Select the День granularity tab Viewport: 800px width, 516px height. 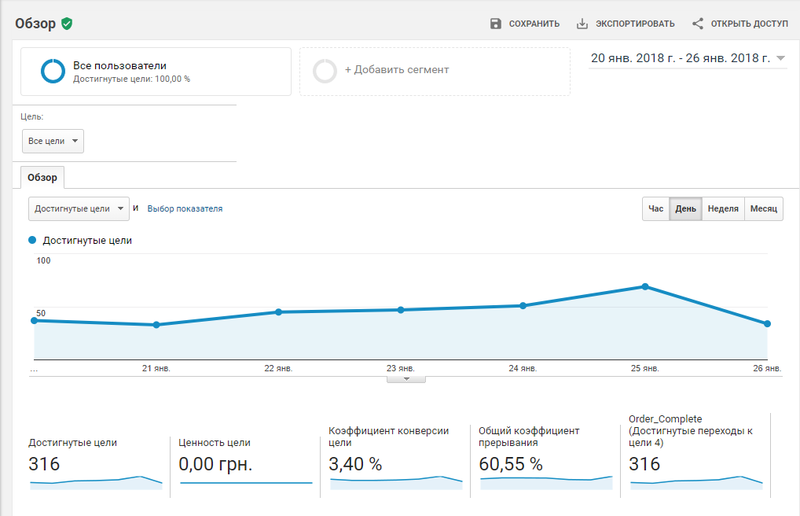tap(685, 209)
